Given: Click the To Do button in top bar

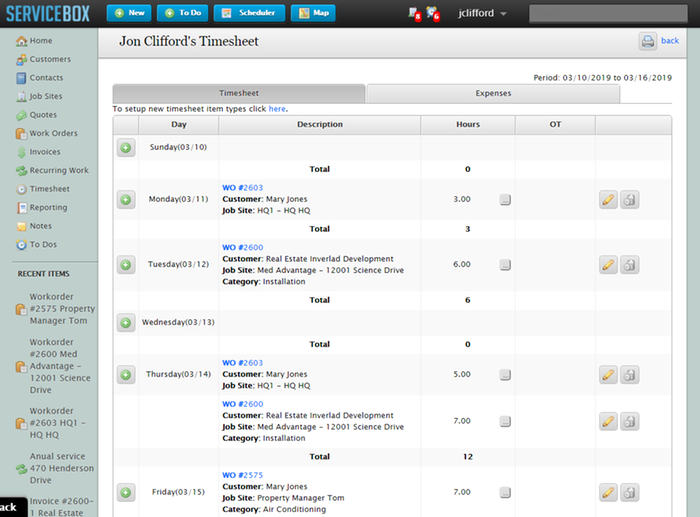Looking at the screenshot, I should (183, 13).
